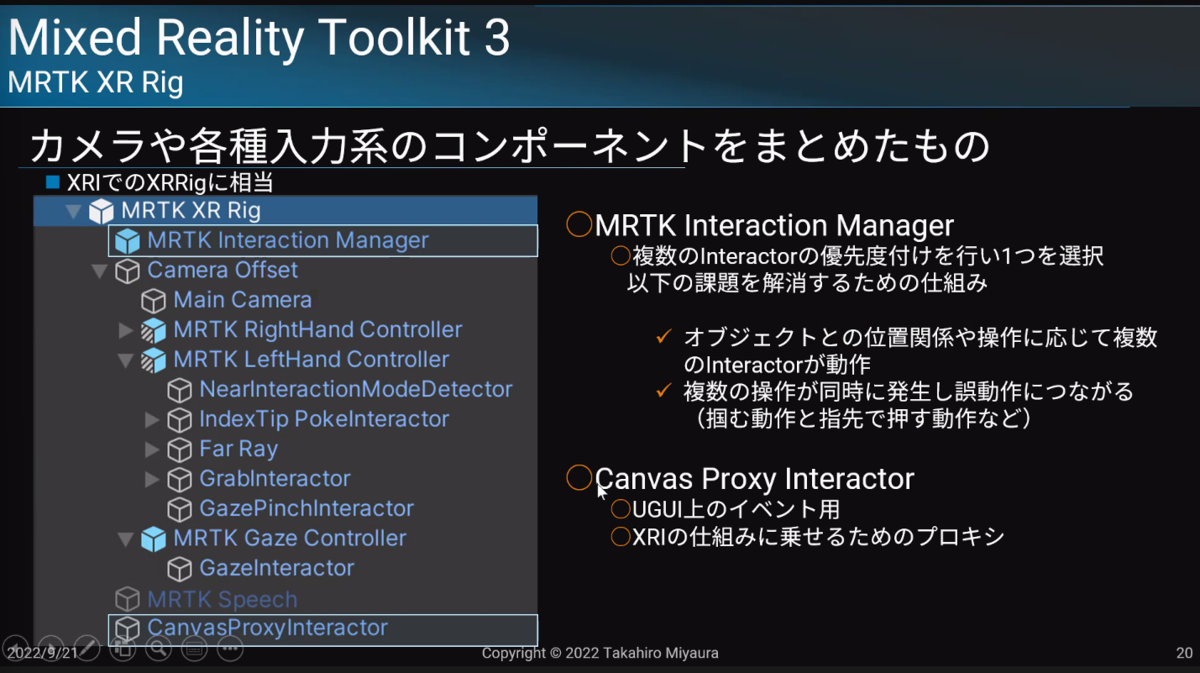This screenshot has width=1200, height=673.
Task: Click the Main Camera object cube icon
Action: [x=153, y=300]
